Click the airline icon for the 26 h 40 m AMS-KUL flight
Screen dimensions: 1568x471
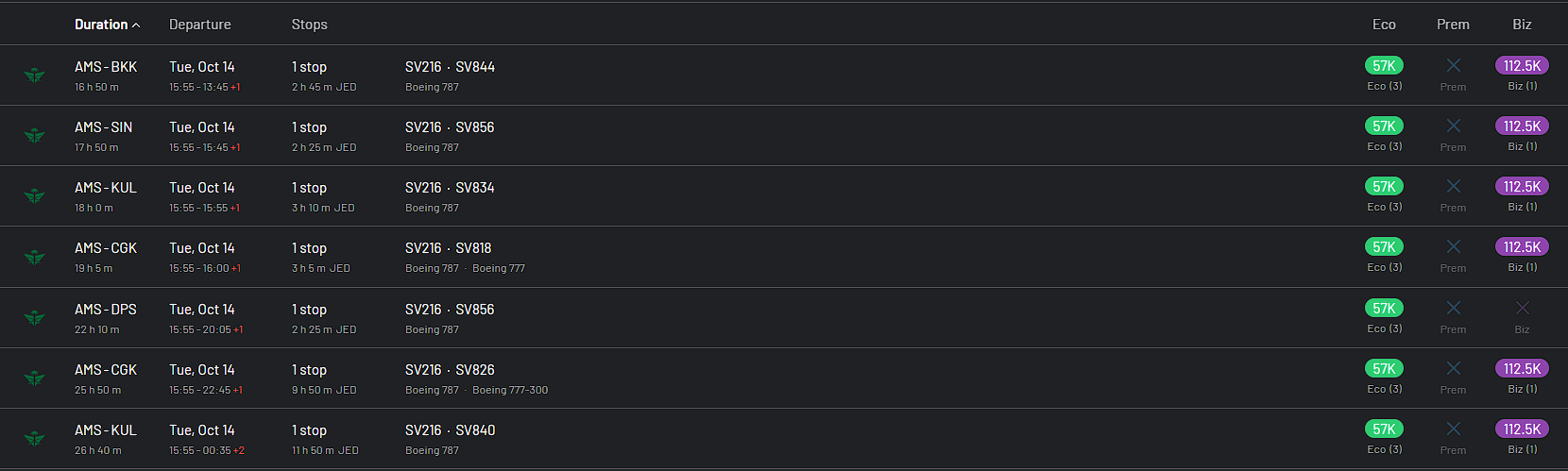pyautogui.click(x=35, y=439)
